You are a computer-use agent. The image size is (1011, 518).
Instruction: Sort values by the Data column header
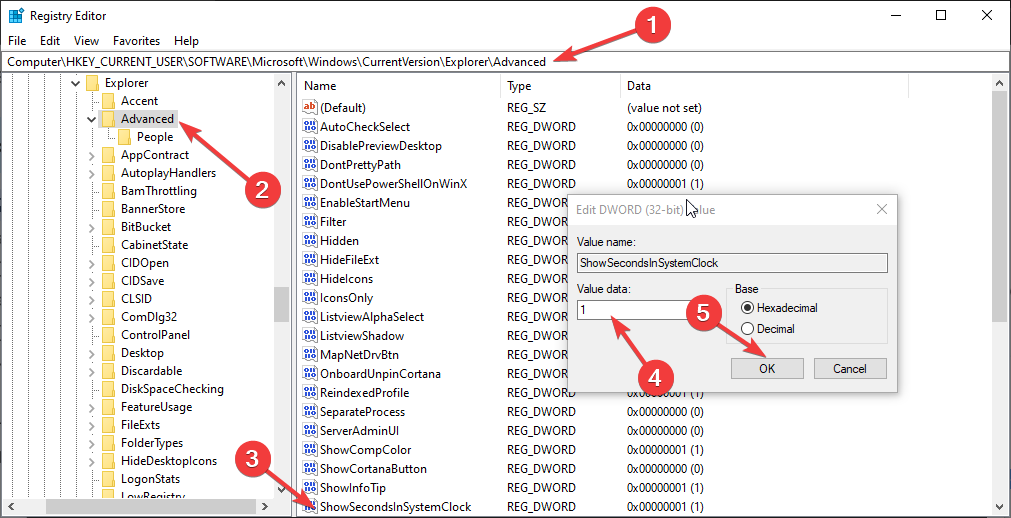[x=765, y=86]
